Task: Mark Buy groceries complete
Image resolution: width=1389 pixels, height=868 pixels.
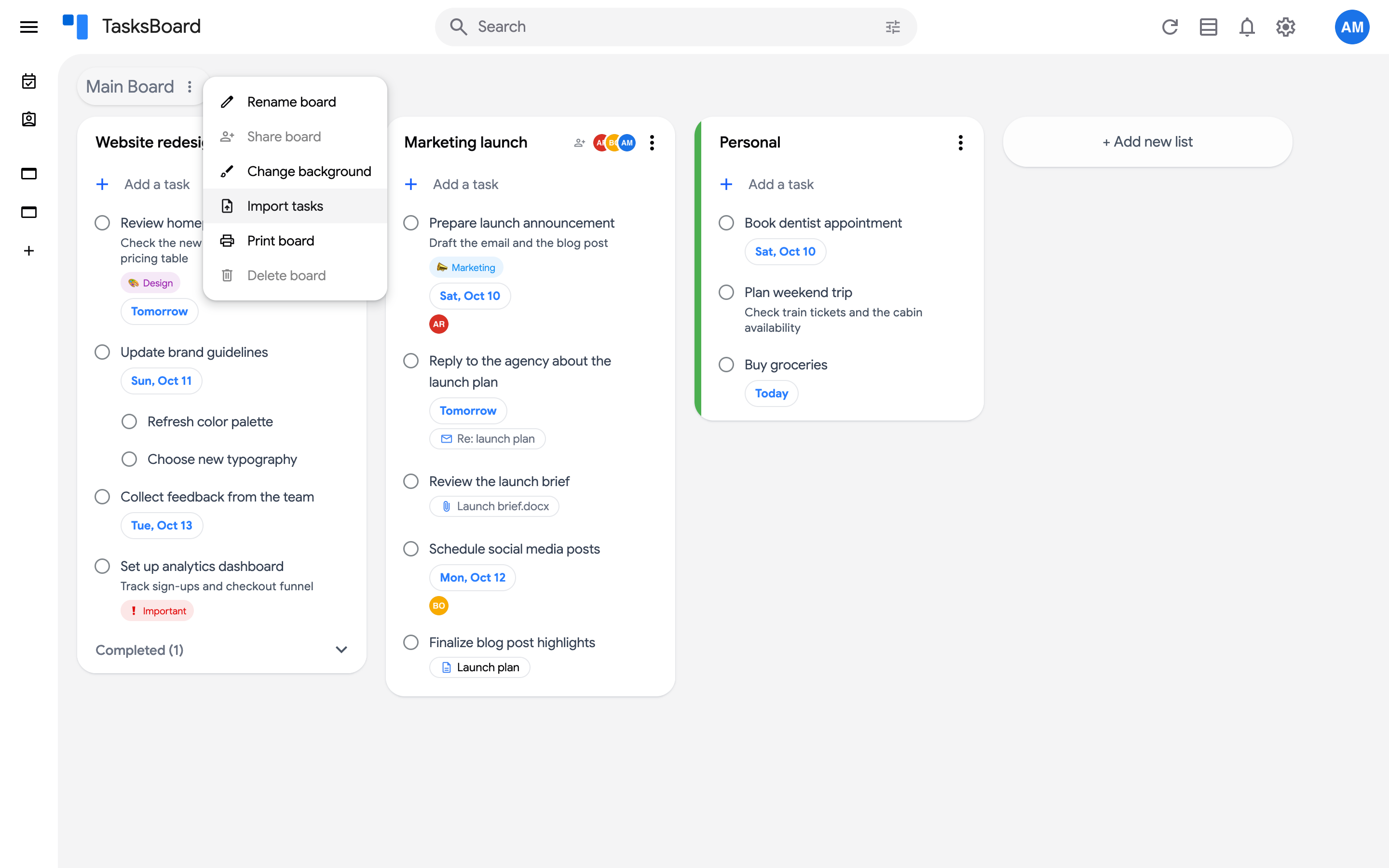Action: pyautogui.click(x=726, y=365)
